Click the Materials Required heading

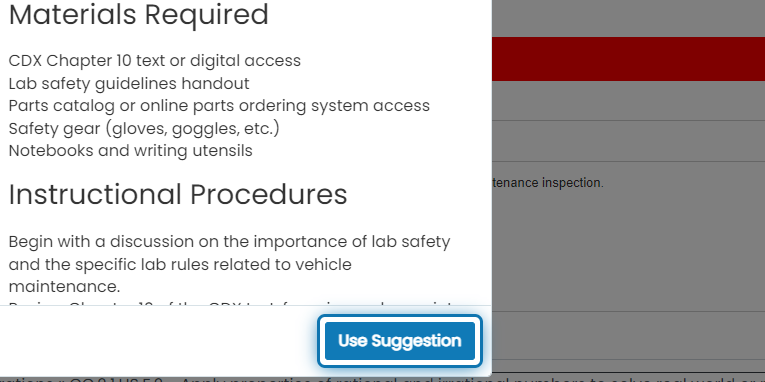[139, 15]
